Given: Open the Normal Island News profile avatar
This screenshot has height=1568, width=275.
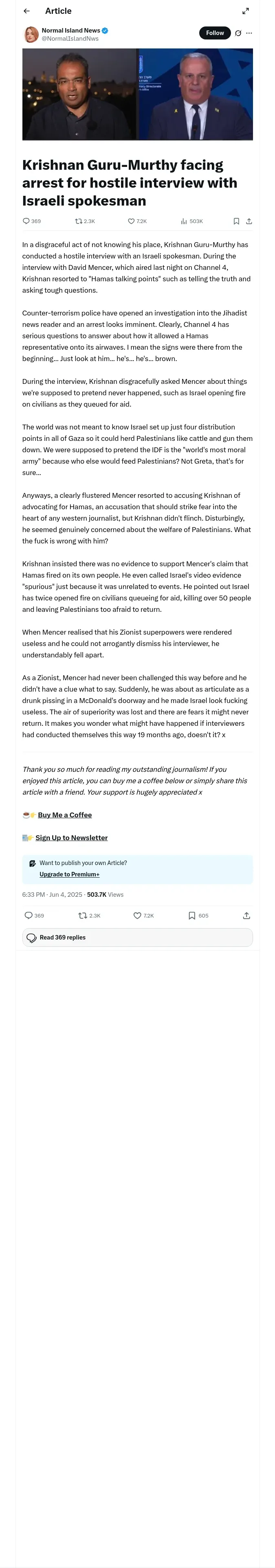Looking at the screenshot, I should (31, 34).
